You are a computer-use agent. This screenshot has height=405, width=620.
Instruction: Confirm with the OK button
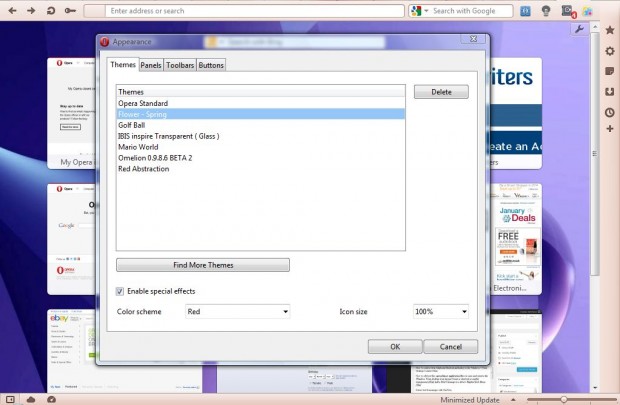click(395, 346)
